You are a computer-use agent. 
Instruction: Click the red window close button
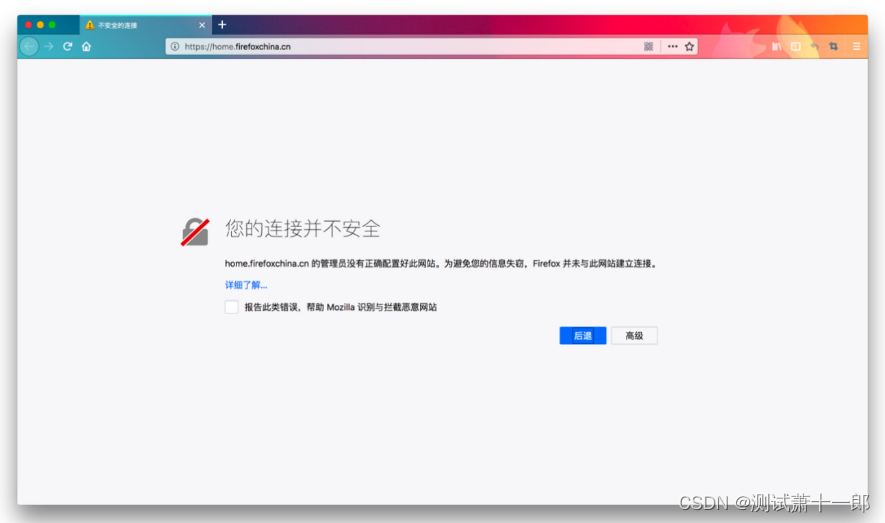[28, 25]
